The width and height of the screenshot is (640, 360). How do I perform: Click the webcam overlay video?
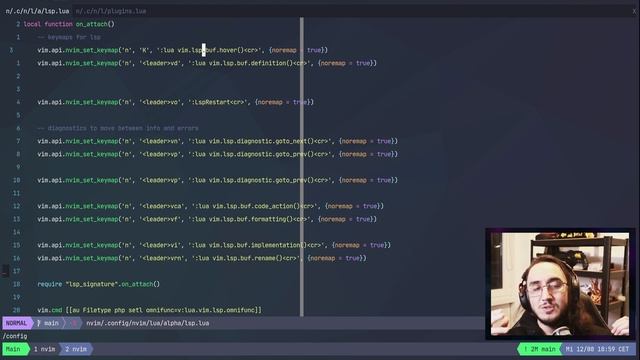(560, 284)
